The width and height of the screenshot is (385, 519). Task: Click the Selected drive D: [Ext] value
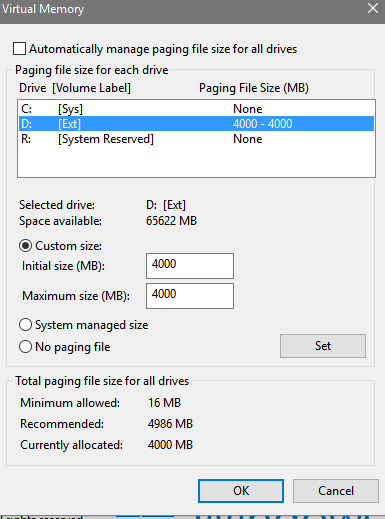(x=166, y=205)
